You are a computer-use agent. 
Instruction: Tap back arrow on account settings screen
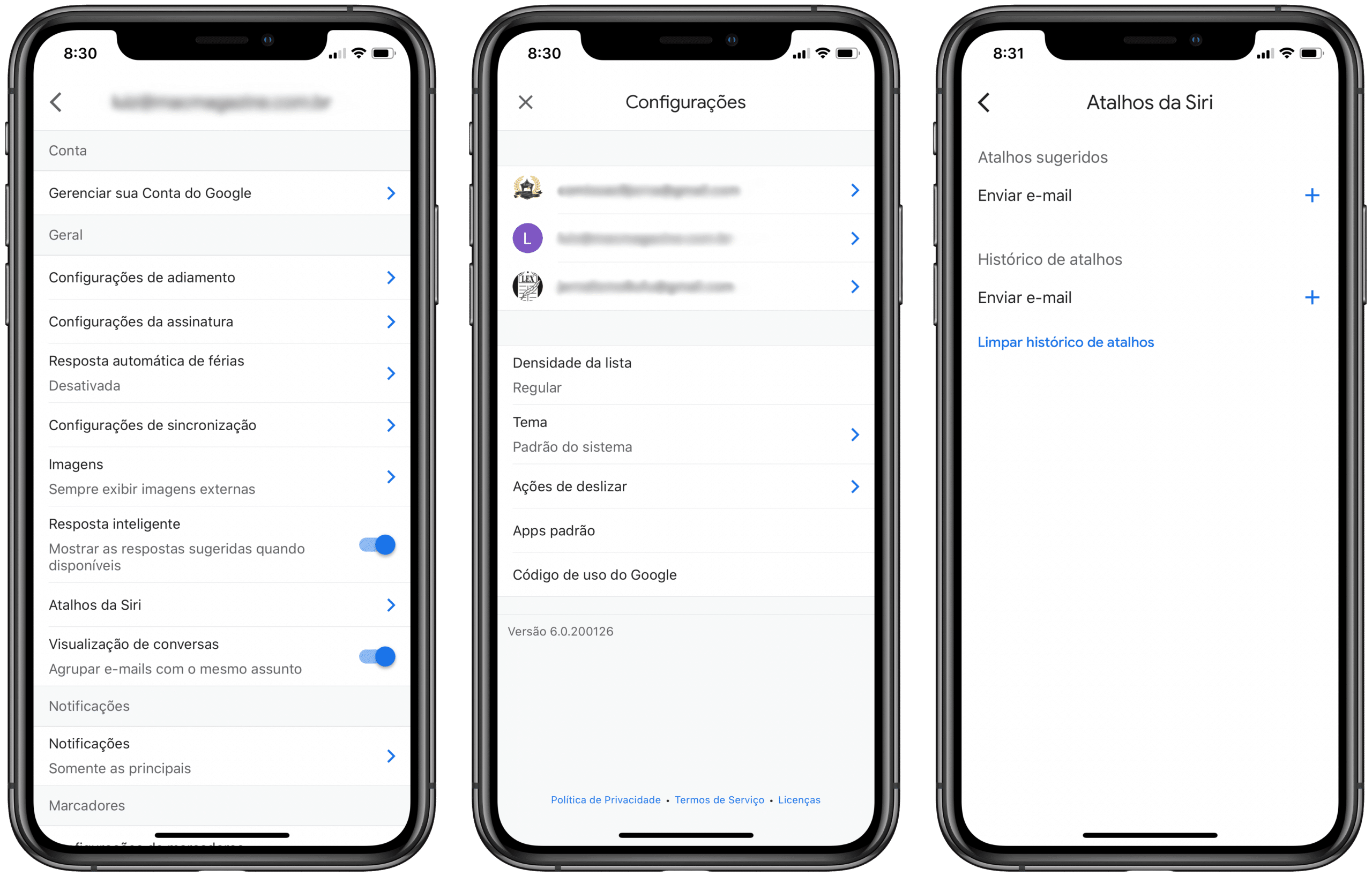click(x=57, y=100)
